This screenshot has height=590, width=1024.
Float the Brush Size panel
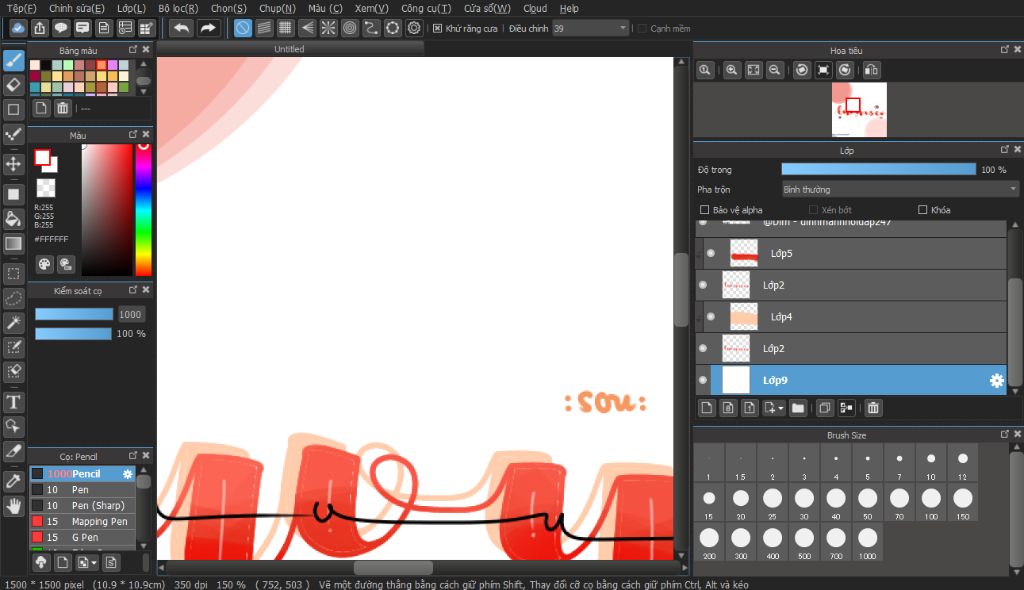click(x=1004, y=434)
